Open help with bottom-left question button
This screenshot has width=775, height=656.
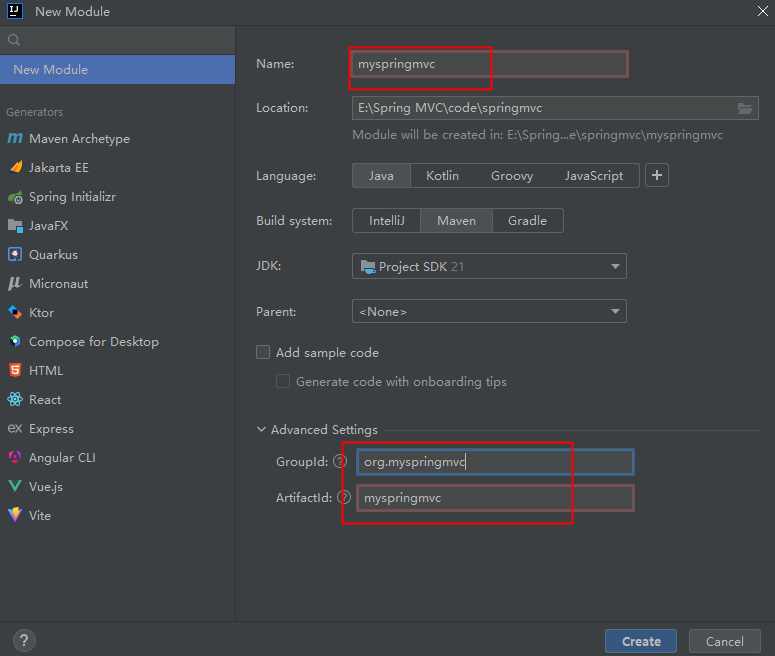click(x=24, y=641)
